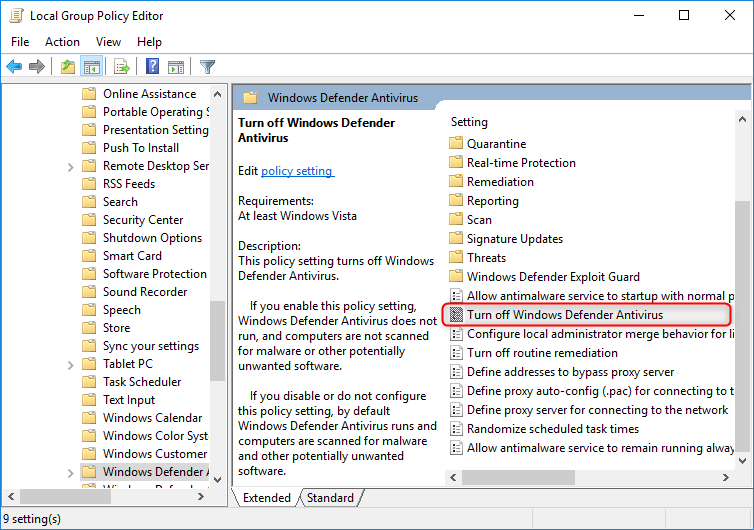Viewport: 754px width, 530px height.
Task: Click the Setting column header
Action: pyautogui.click(x=470, y=122)
